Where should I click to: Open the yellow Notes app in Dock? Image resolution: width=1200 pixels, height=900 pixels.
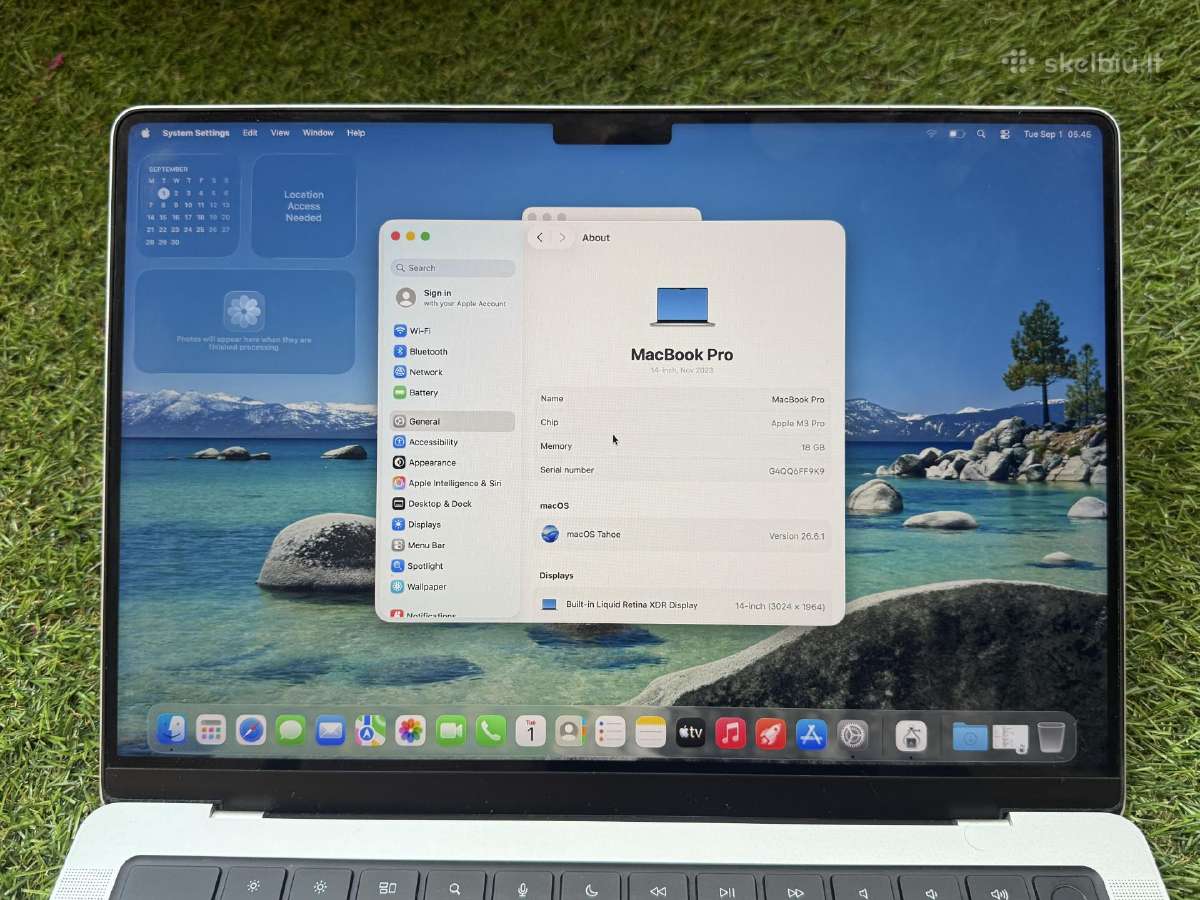[651, 732]
